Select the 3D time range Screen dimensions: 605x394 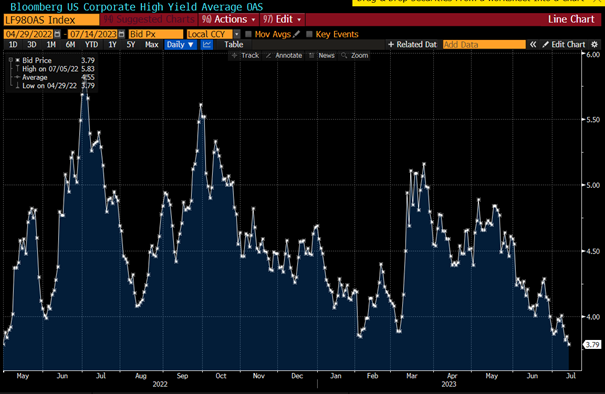pyautogui.click(x=32, y=45)
